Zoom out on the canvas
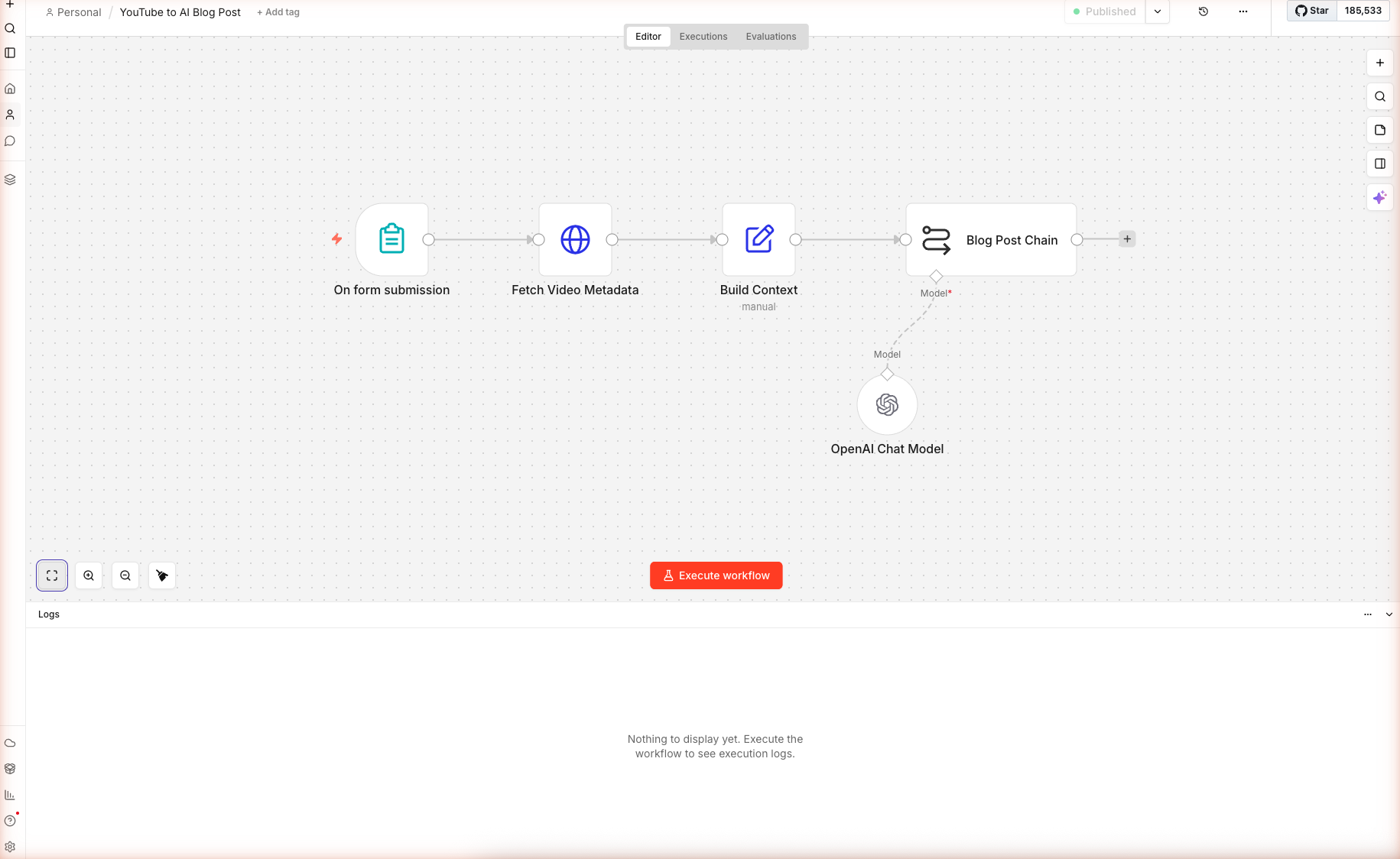 click(125, 575)
